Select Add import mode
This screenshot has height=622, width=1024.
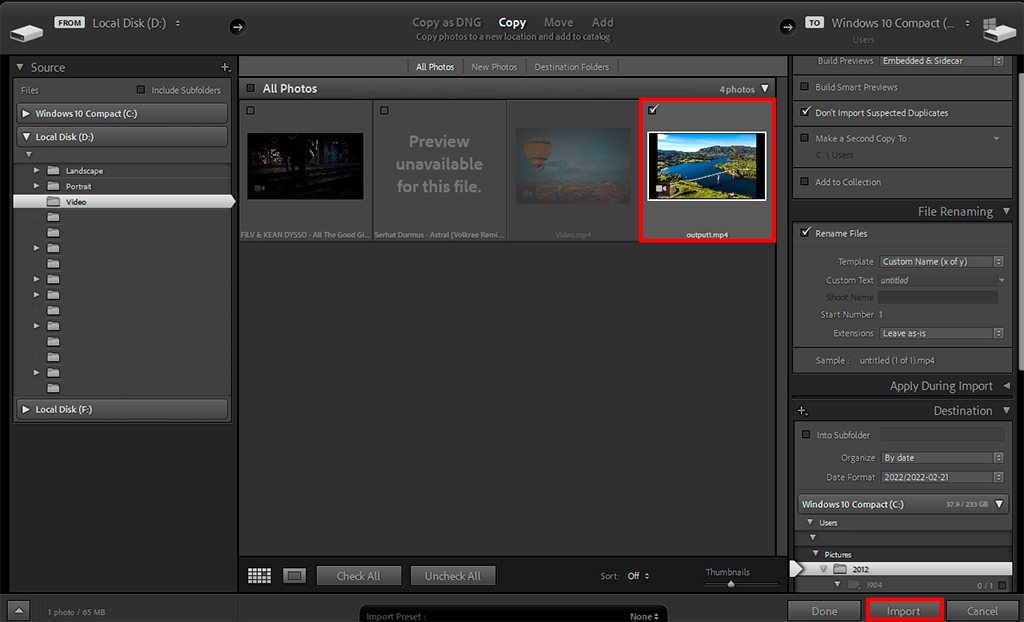pyautogui.click(x=603, y=22)
